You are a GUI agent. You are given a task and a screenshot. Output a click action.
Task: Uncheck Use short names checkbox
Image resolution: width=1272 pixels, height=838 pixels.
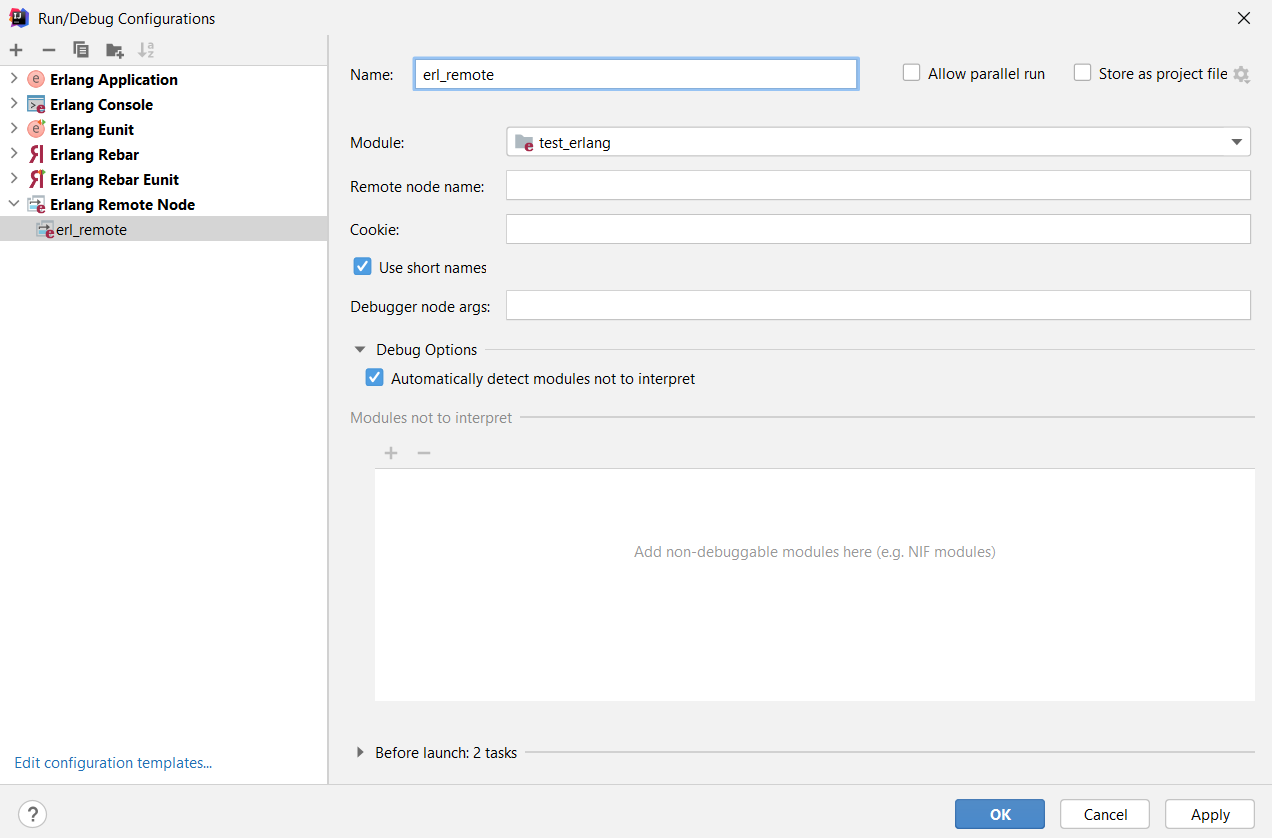[362, 267]
